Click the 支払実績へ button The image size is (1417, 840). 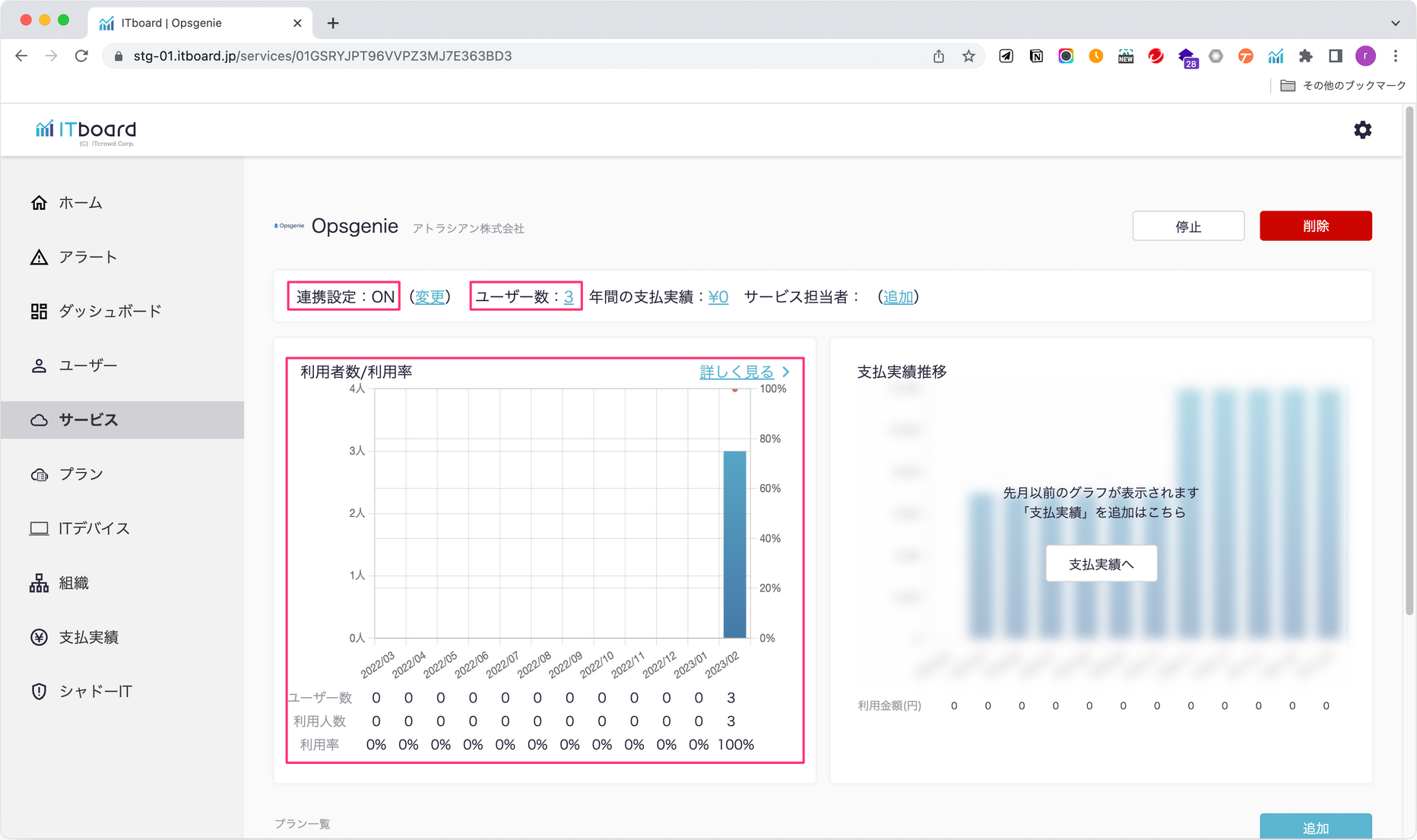(x=1101, y=564)
